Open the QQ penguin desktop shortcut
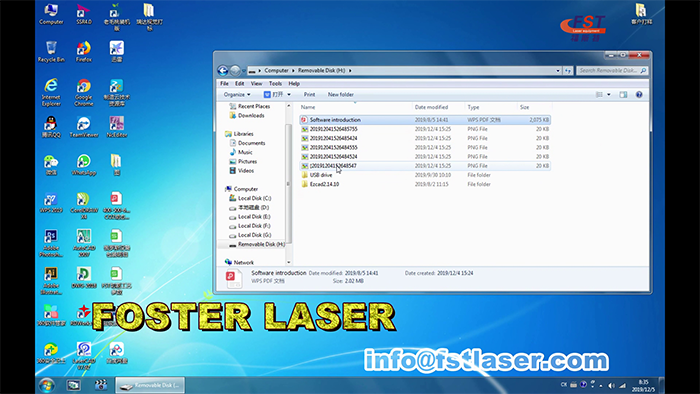This screenshot has height=394, width=700. [51, 127]
